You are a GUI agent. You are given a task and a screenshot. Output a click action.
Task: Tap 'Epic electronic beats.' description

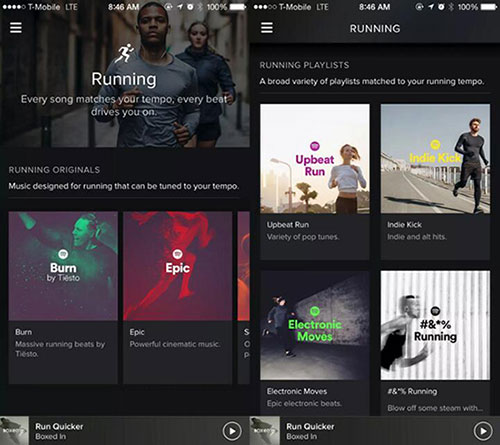(x=304, y=403)
